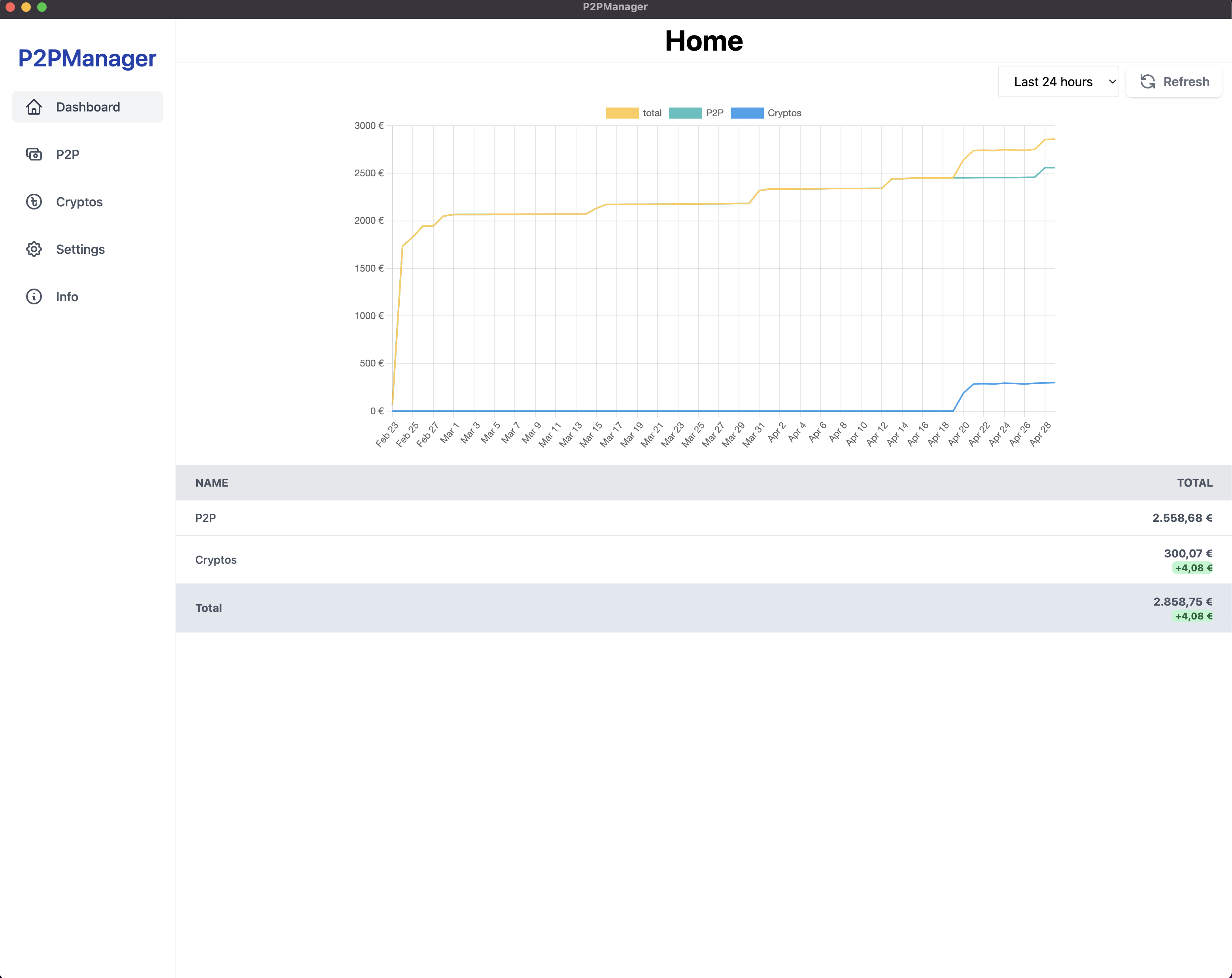Click the Cryptos coin icon in sidebar
This screenshot has width=1232, height=978.
pyautogui.click(x=34, y=202)
